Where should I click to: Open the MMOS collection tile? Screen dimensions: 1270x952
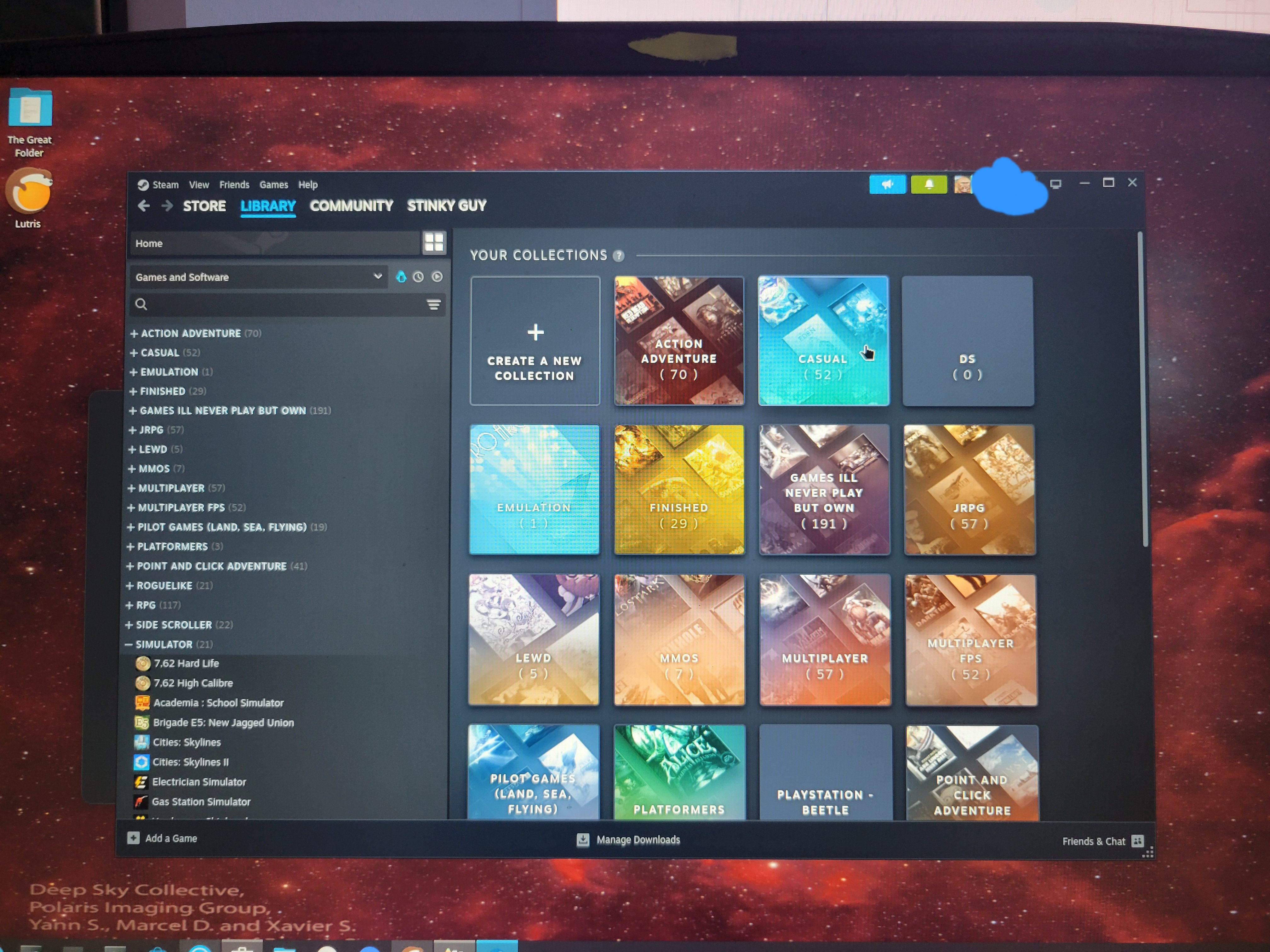click(x=679, y=640)
